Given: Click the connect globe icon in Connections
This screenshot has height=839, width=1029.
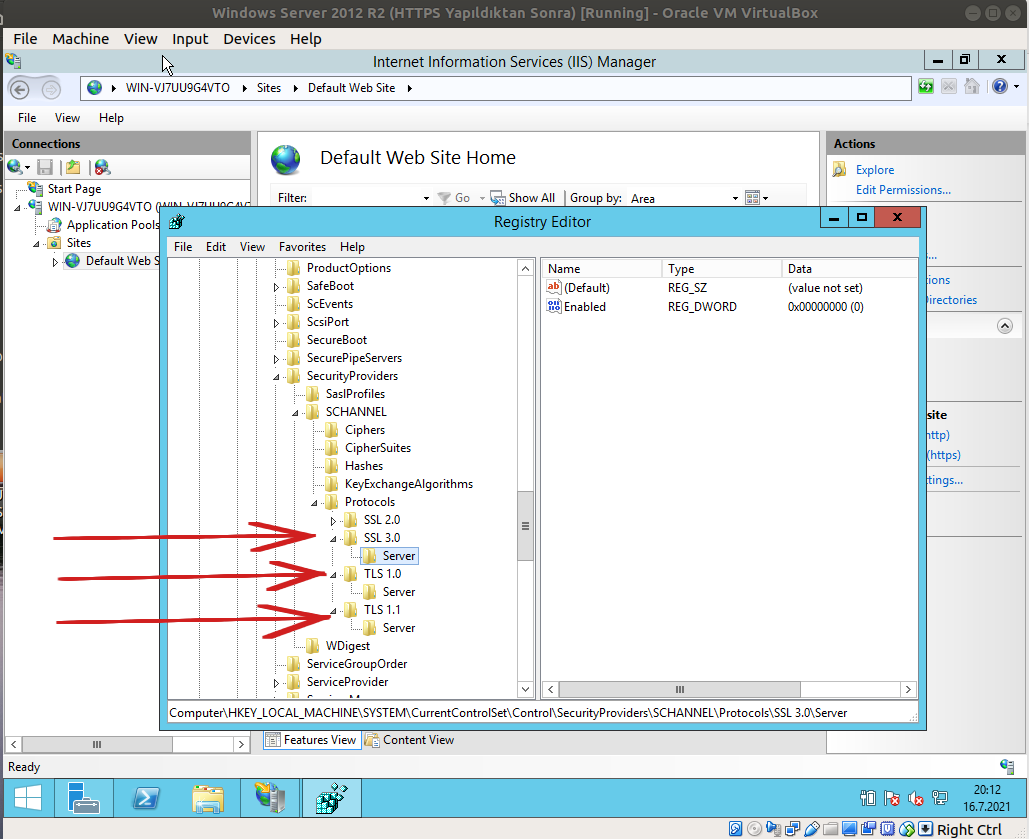Looking at the screenshot, I should 14,167.
